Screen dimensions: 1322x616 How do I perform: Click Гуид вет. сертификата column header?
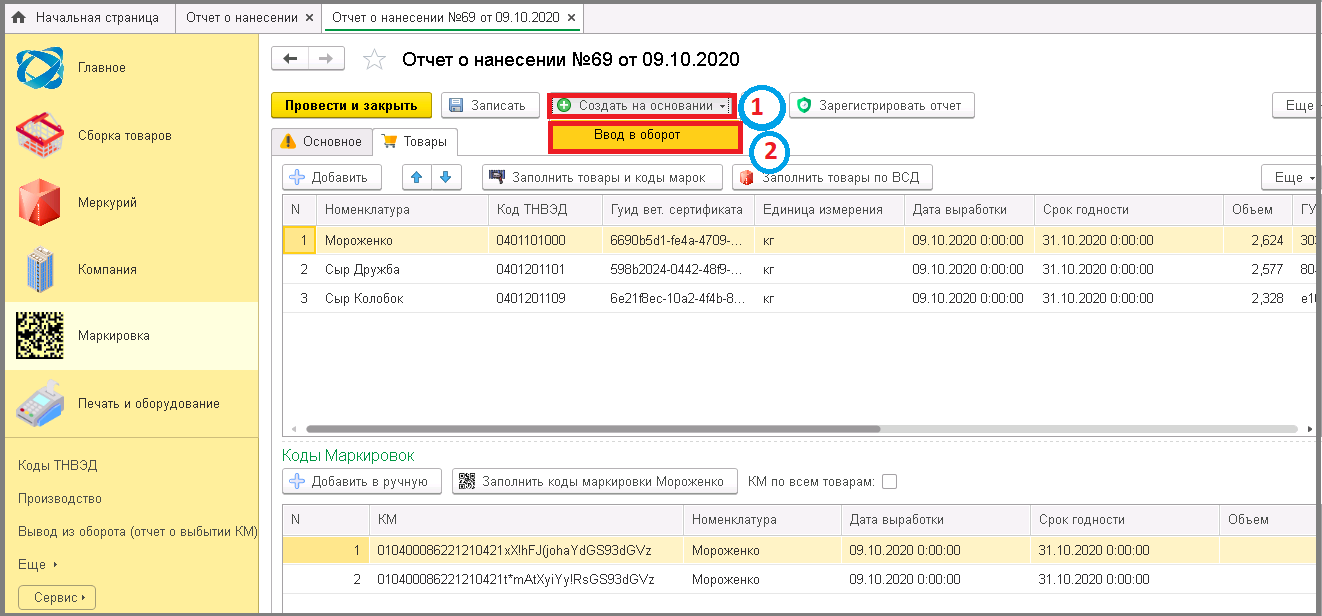click(x=677, y=210)
